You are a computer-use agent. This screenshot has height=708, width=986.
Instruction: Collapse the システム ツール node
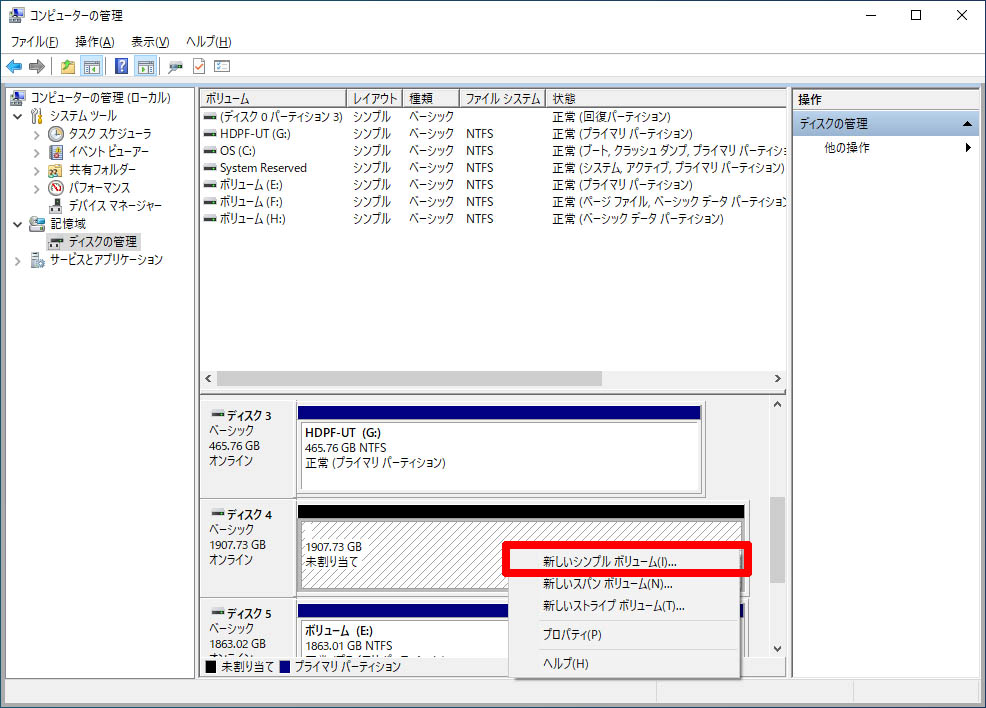[18, 116]
